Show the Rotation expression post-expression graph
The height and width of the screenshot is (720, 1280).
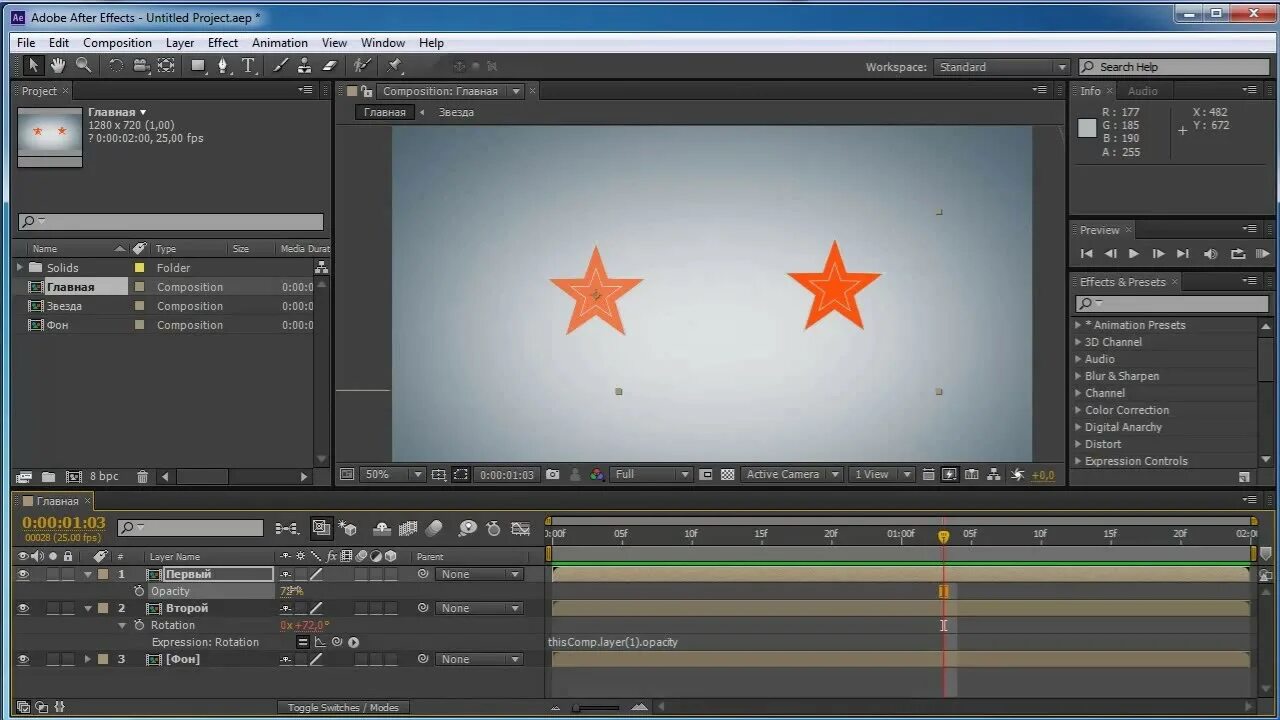[320, 642]
